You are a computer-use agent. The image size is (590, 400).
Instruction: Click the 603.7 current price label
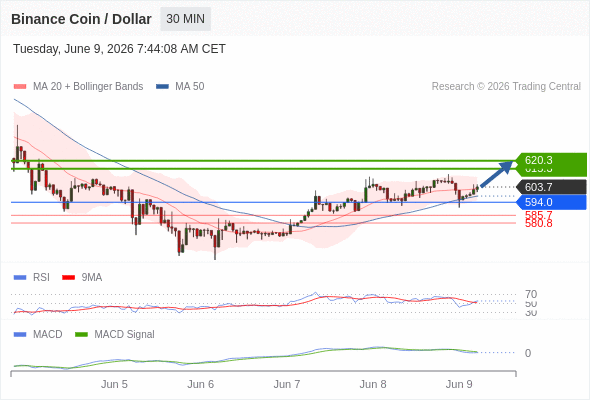[x=551, y=187]
